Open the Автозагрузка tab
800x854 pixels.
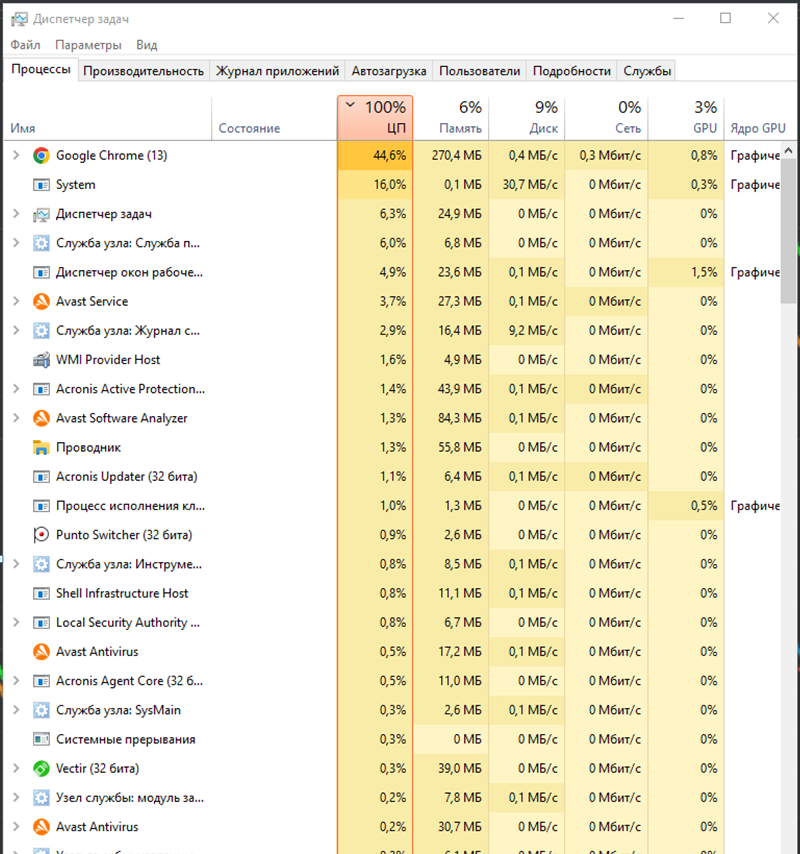coord(389,71)
